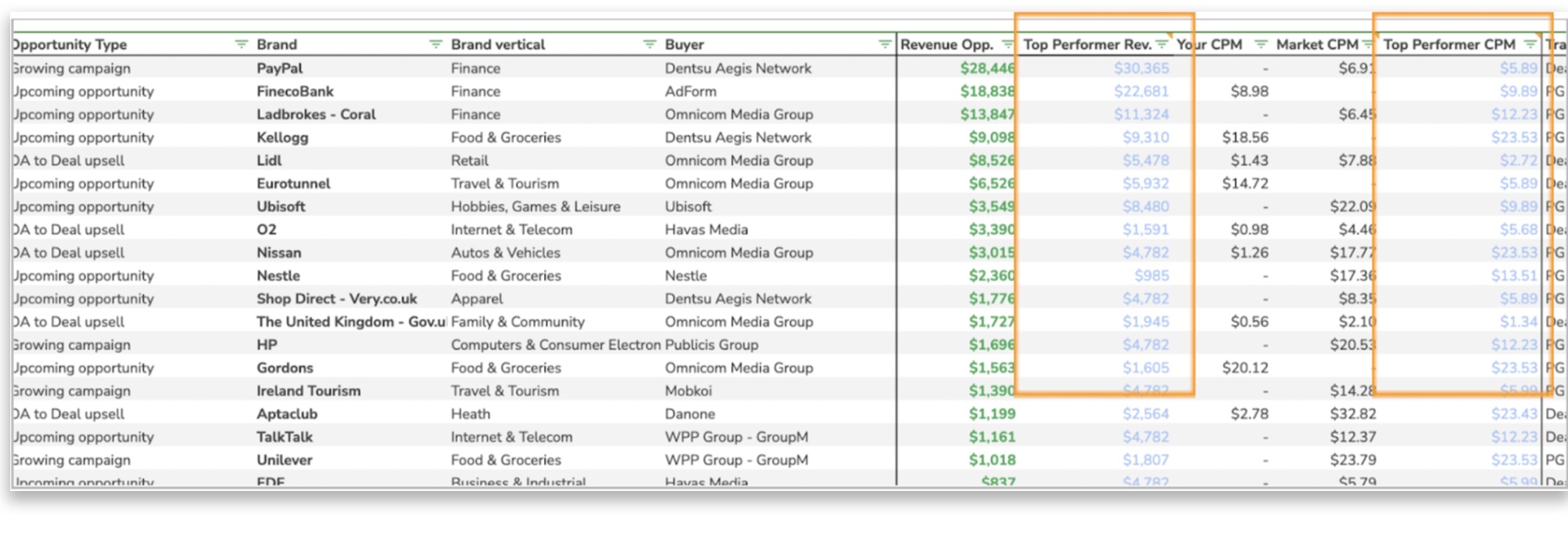Click the $22,681 top performer revenue
This screenshot has height=549, width=1568.
click(x=1142, y=91)
